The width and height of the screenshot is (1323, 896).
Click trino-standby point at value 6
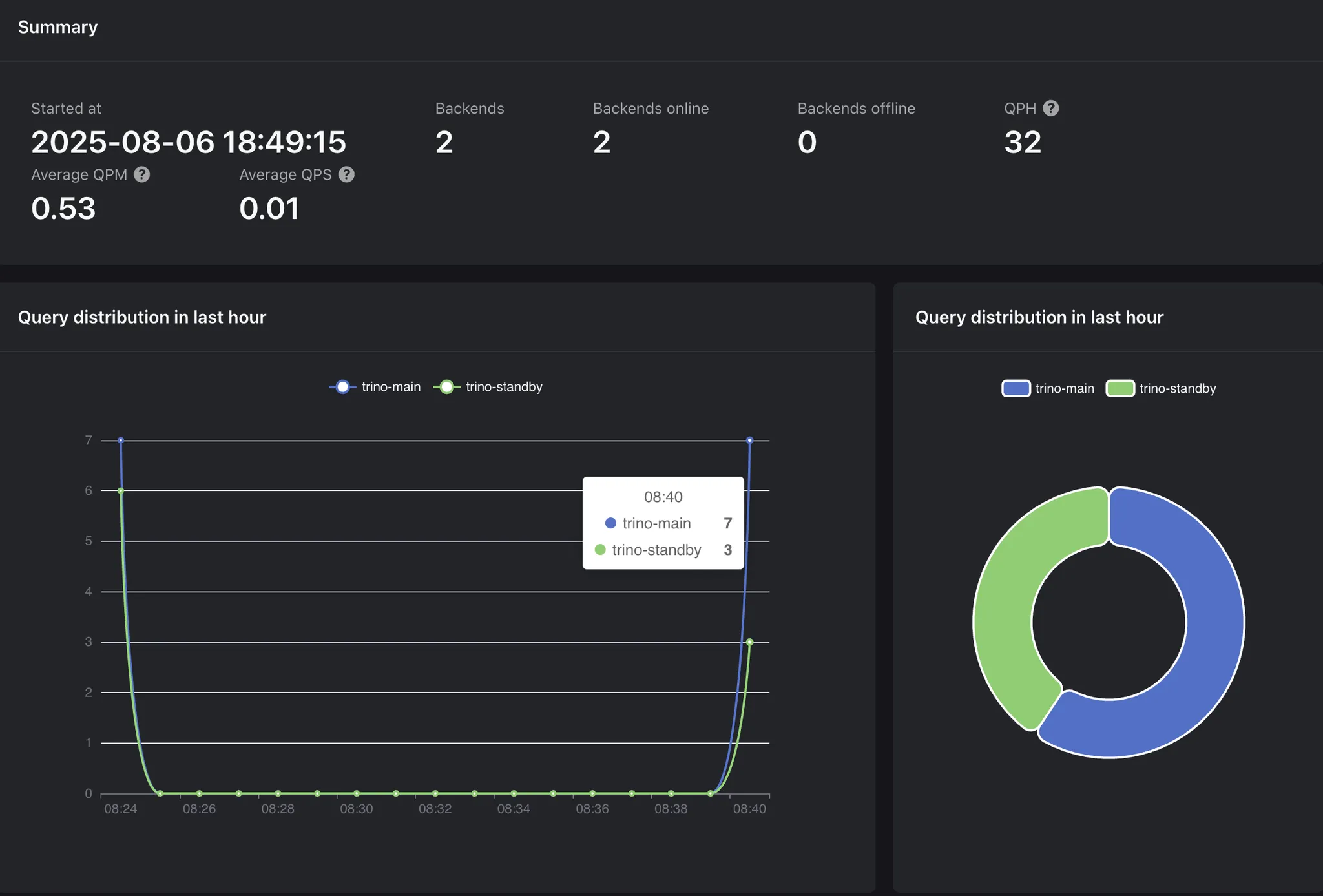click(121, 491)
